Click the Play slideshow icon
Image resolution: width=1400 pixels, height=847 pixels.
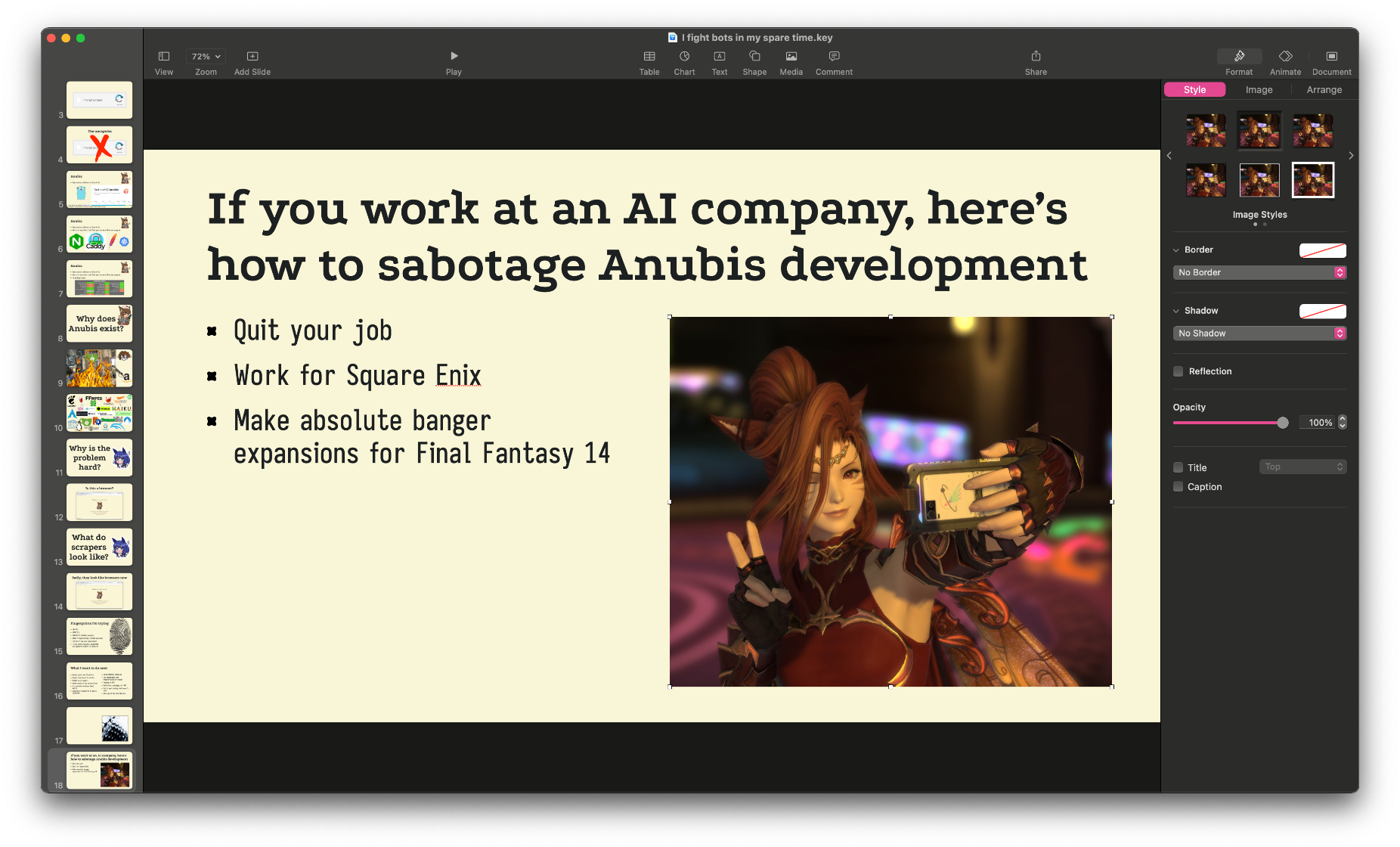(454, 57)
